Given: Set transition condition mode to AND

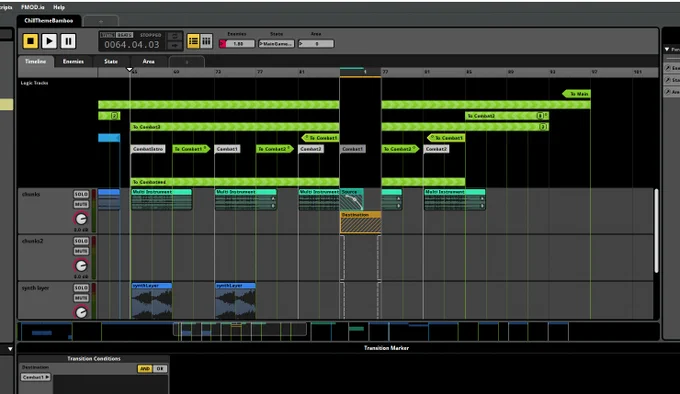Looking at the screenshot, I should [144, 368].
